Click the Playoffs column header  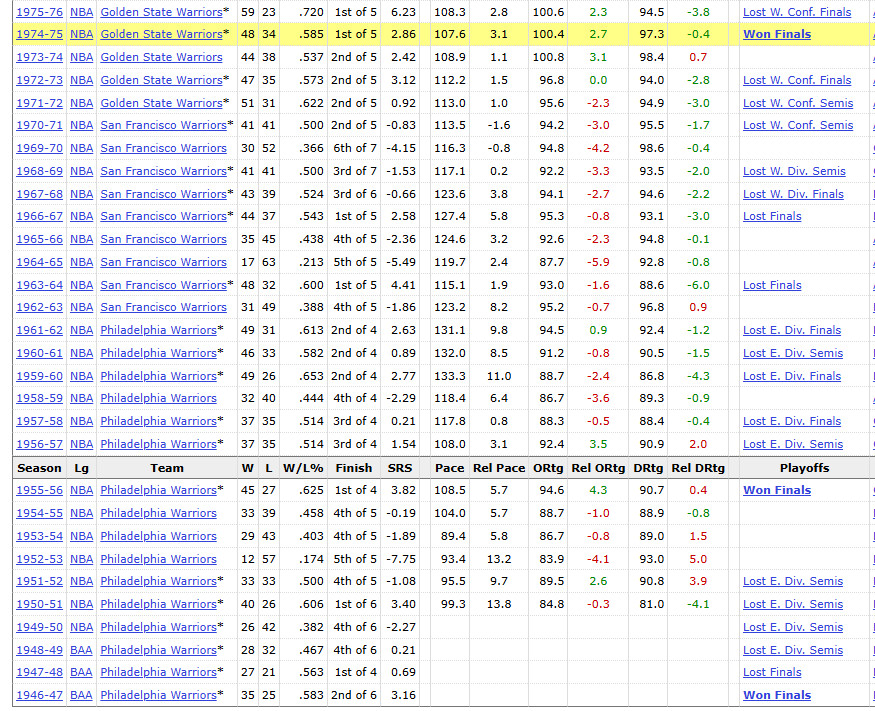[804, 468]
